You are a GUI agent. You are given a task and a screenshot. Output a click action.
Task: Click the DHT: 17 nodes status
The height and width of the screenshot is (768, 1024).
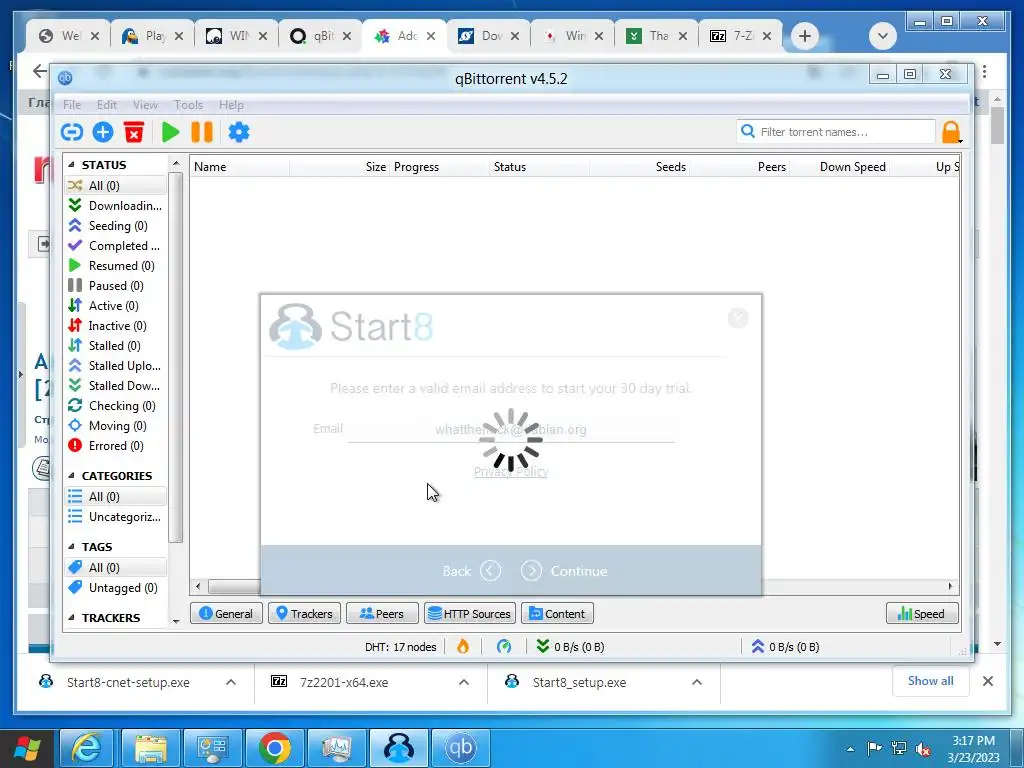click(400, 647)
